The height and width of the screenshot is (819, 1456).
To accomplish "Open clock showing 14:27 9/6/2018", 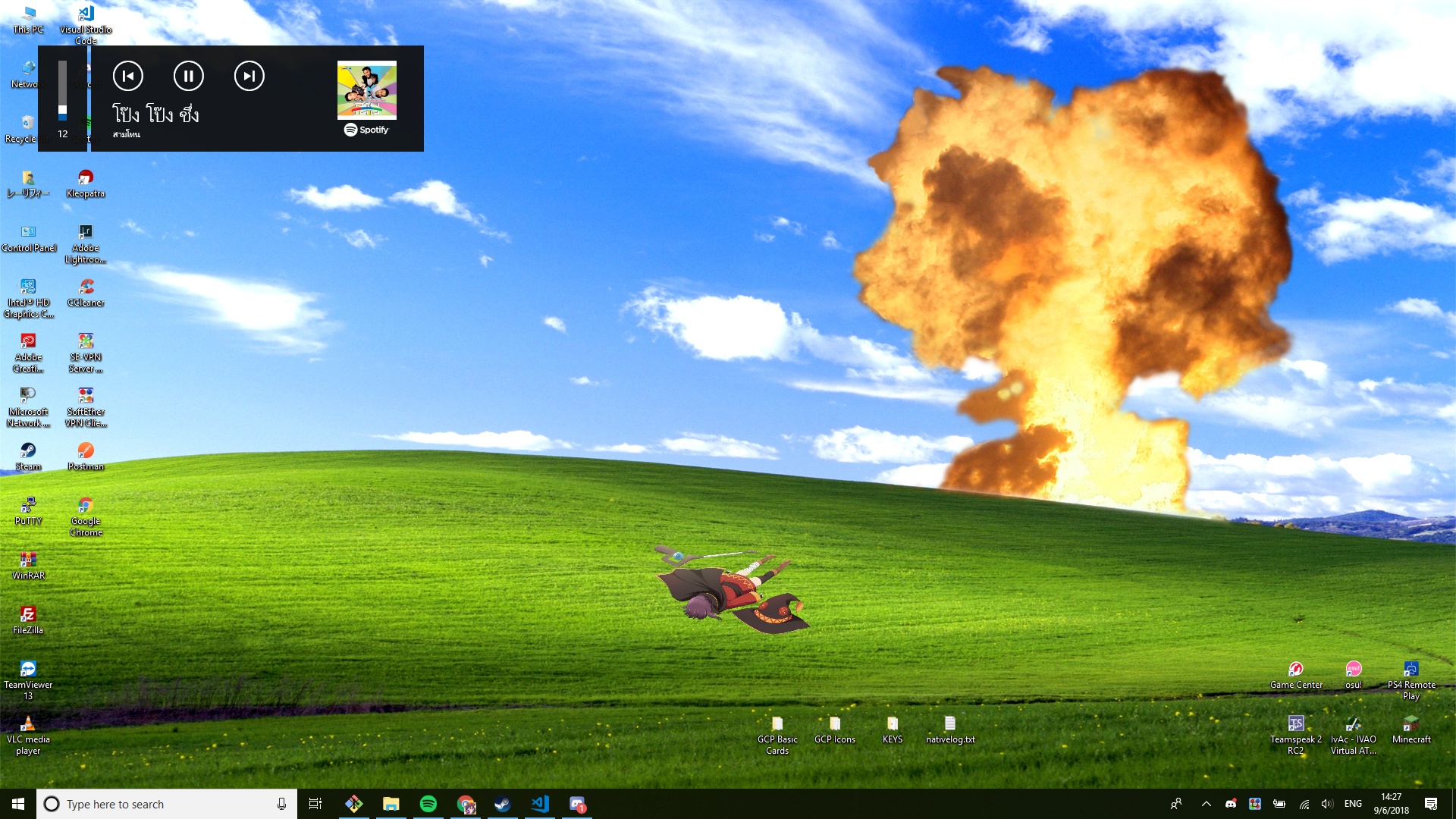I will [1392, 804].
